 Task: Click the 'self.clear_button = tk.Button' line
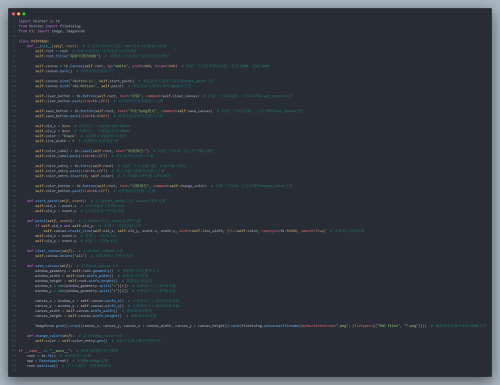click(x=164, y=96)
